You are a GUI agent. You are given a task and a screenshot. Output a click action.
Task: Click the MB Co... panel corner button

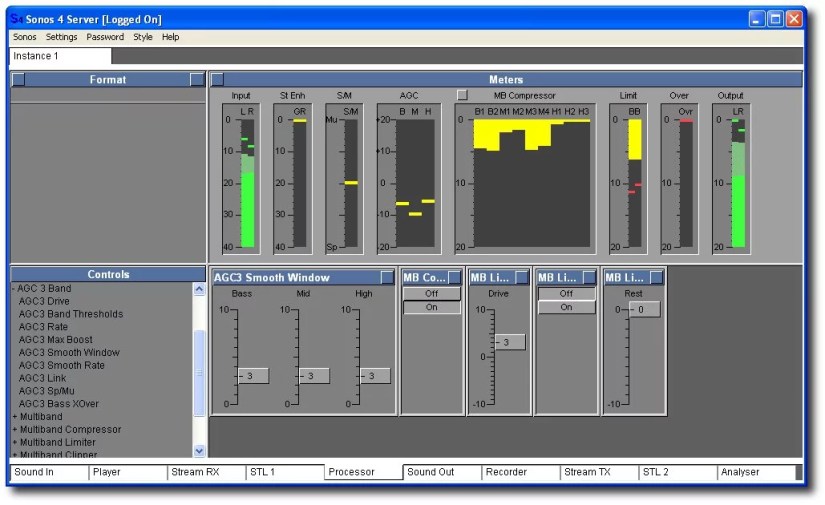pyautogui.click(x=454, y=277)
